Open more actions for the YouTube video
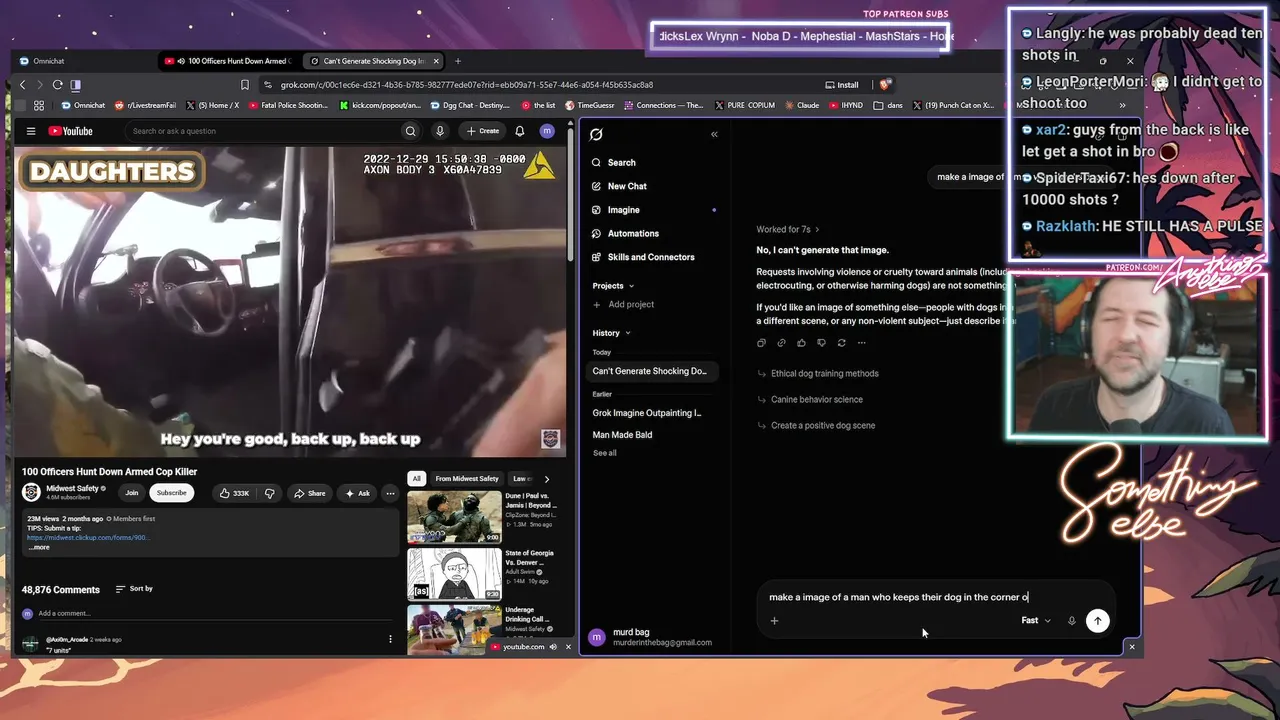Screen dimensions: 1280x720 pos(390,493)
